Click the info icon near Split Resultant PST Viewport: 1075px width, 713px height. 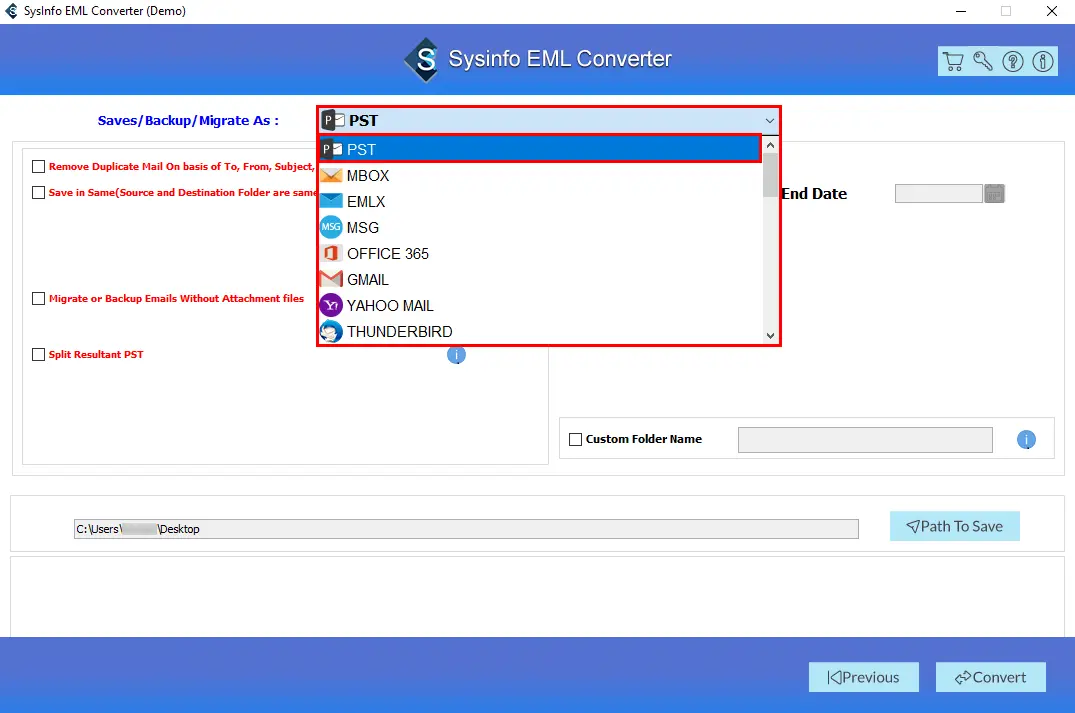point(456,354)
